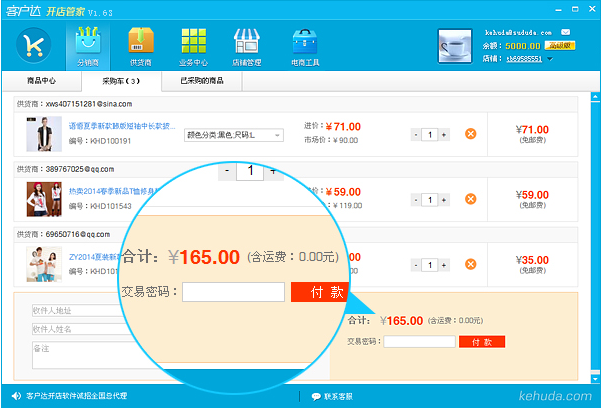Viewport: 602px width, 409px height.
Task: Click the Kehuda logo icon
Action: pyautogui.click(x=36, y=45)
